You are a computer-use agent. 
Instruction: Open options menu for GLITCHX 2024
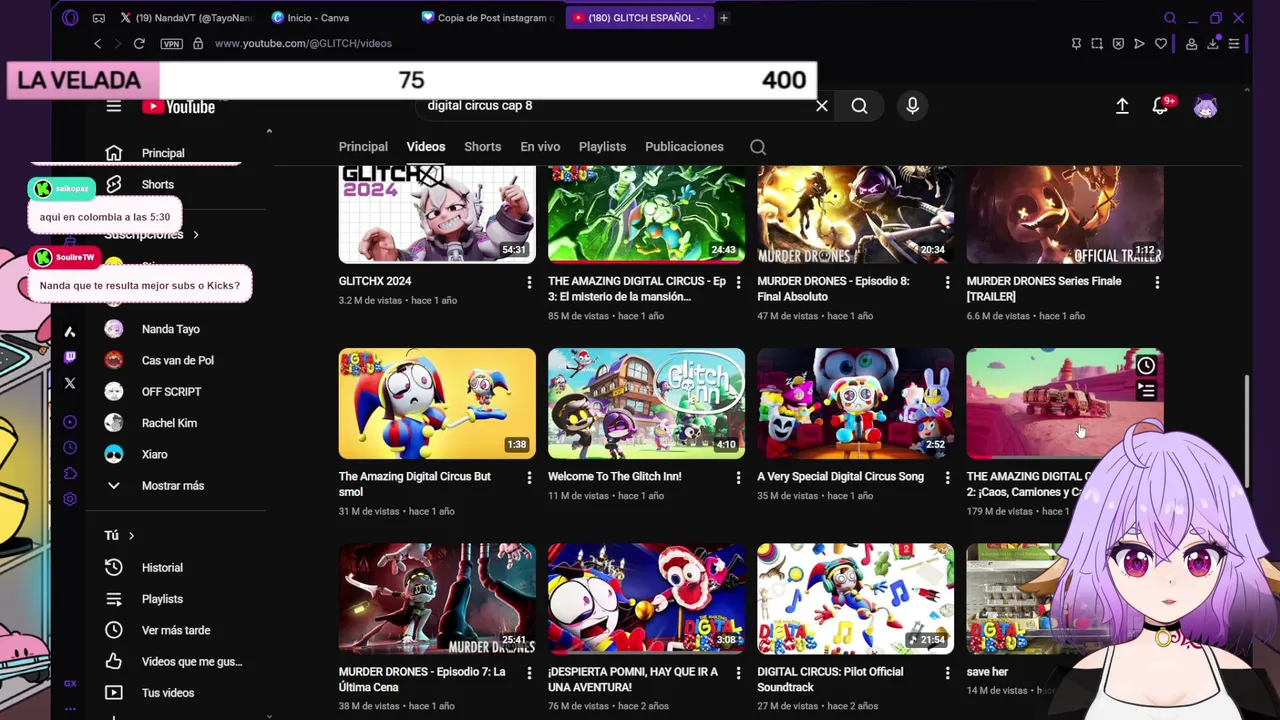529,283
